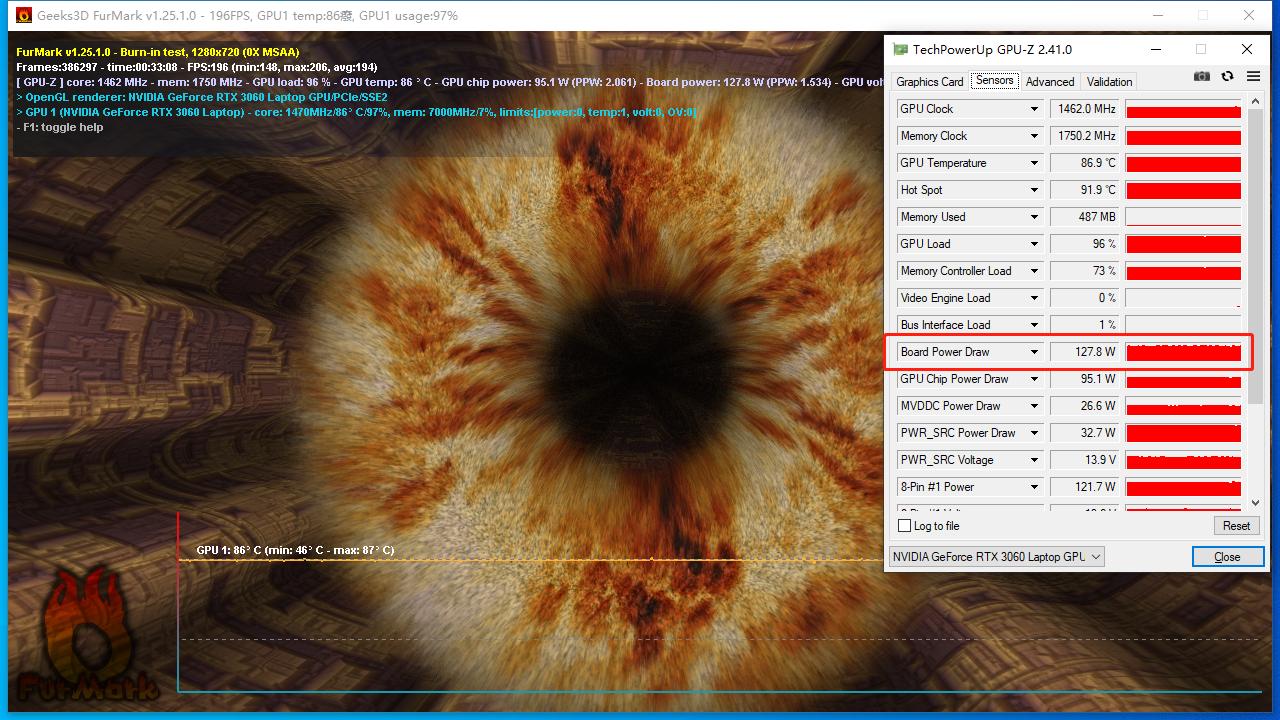Expand the GPU Temperature sensor dropdown
This screenshot has height=720, width=1280.
pyautogui.click(x=1034, y=163)
